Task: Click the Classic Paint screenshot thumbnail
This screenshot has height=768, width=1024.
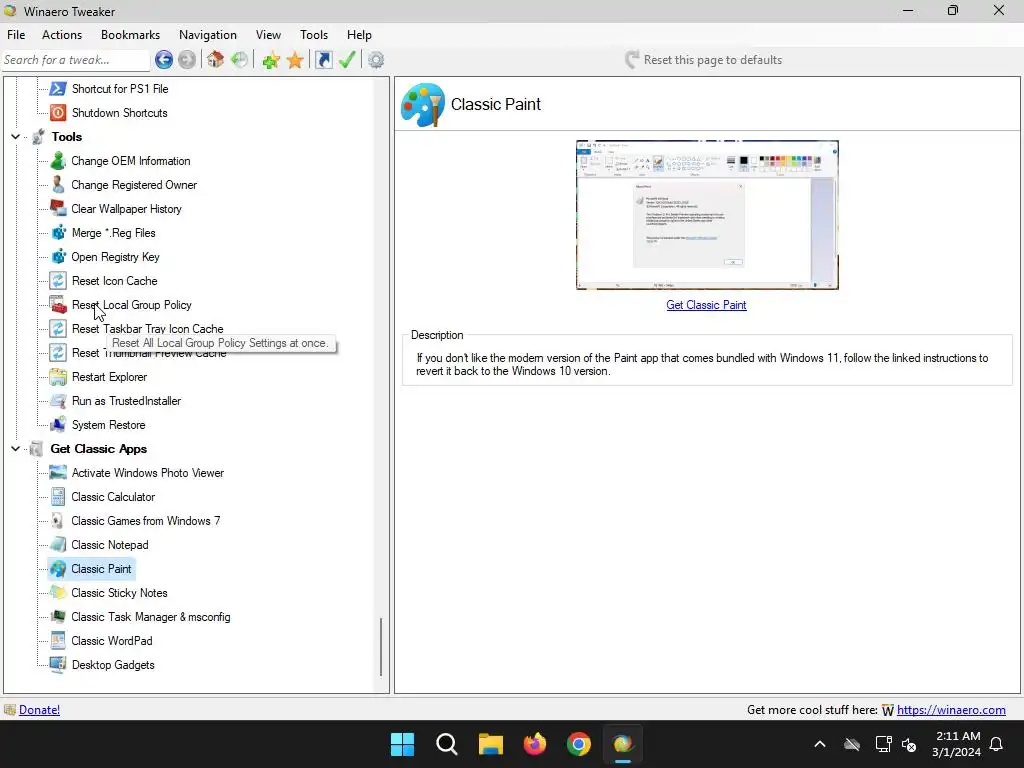Action: [x=707, y=215]
